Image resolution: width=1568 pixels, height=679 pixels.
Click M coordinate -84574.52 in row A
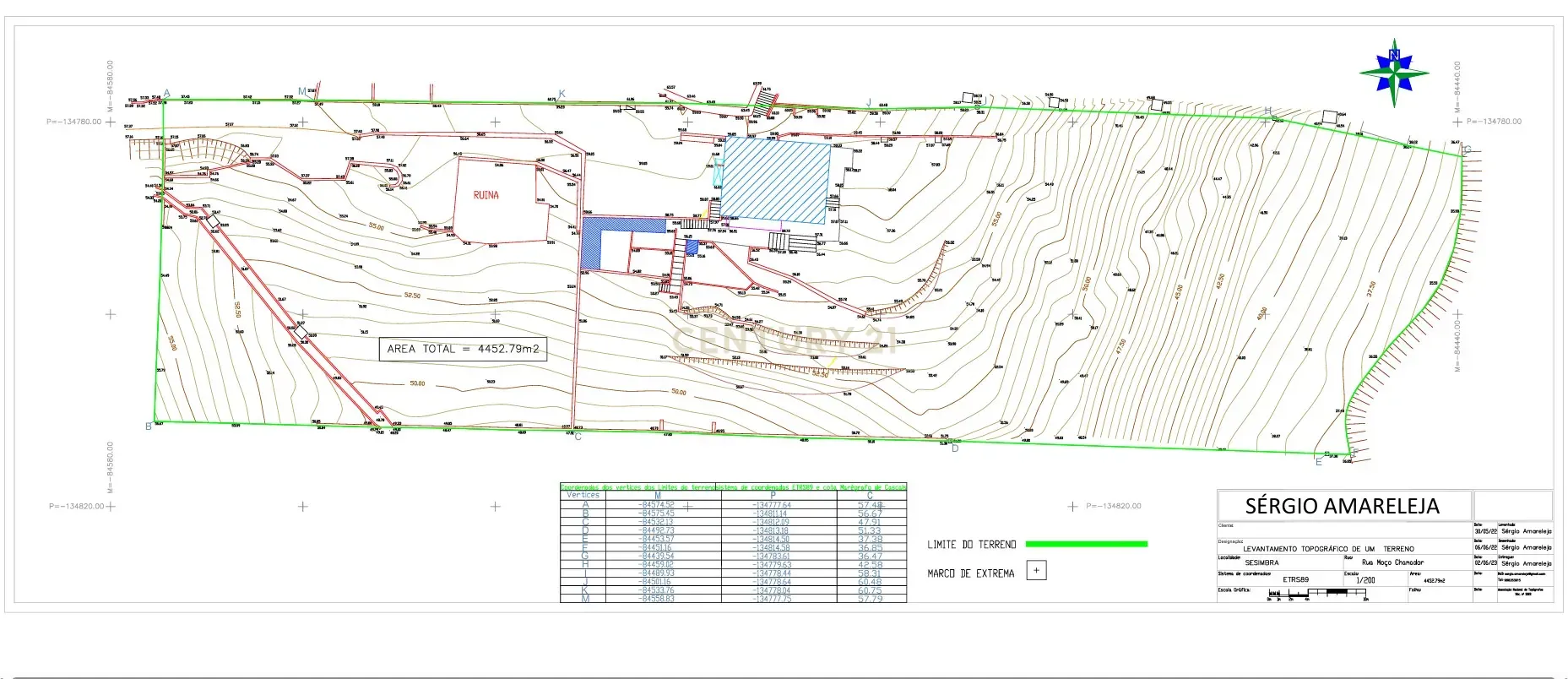(657, 505)
